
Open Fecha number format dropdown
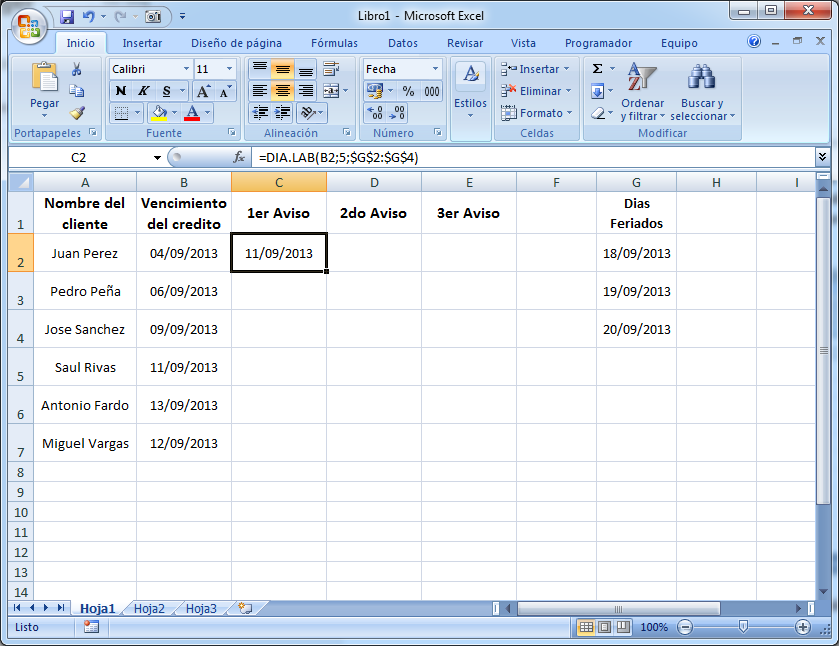436,69
